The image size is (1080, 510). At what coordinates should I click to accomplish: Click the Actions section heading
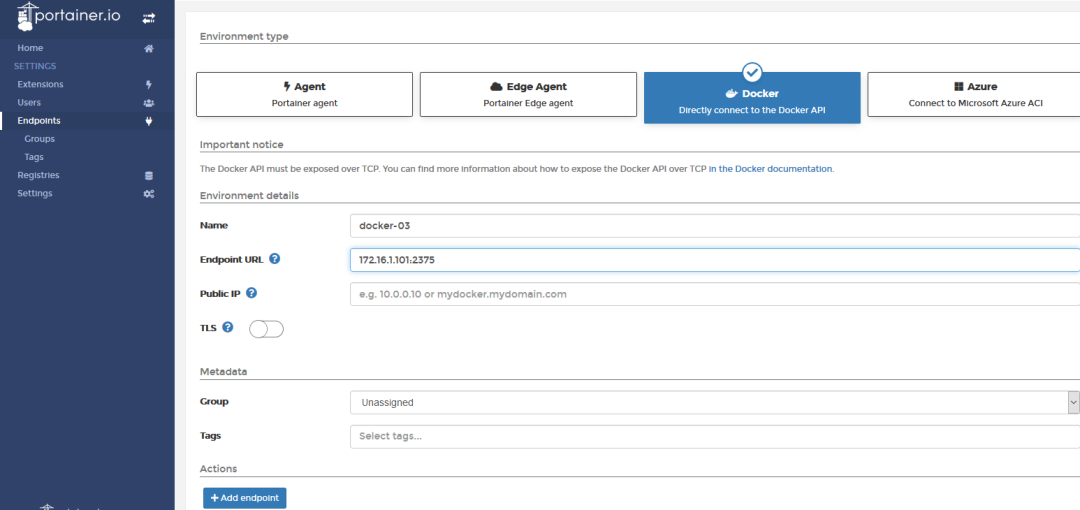(x=218, y=469)
